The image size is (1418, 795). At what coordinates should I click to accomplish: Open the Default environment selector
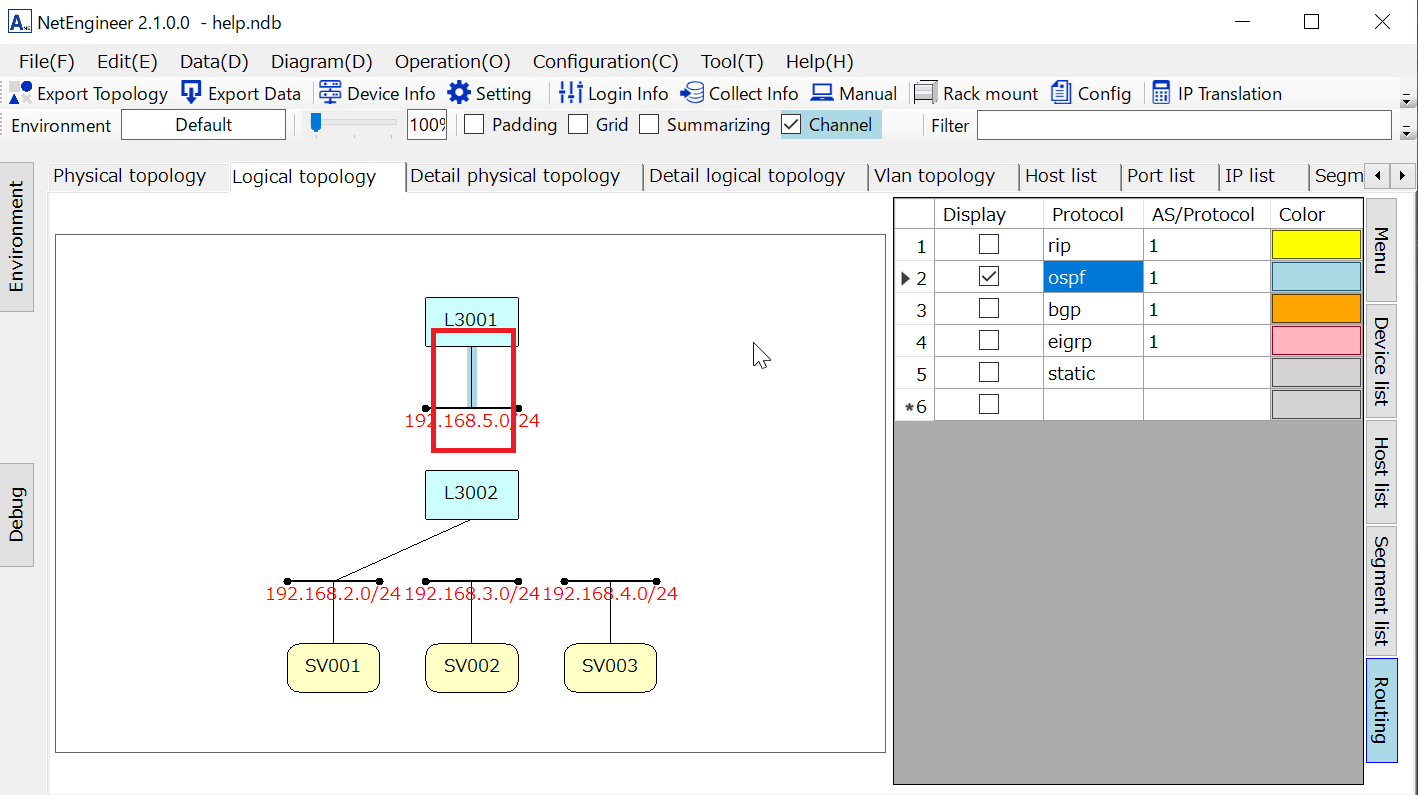[x=203, y=125]
